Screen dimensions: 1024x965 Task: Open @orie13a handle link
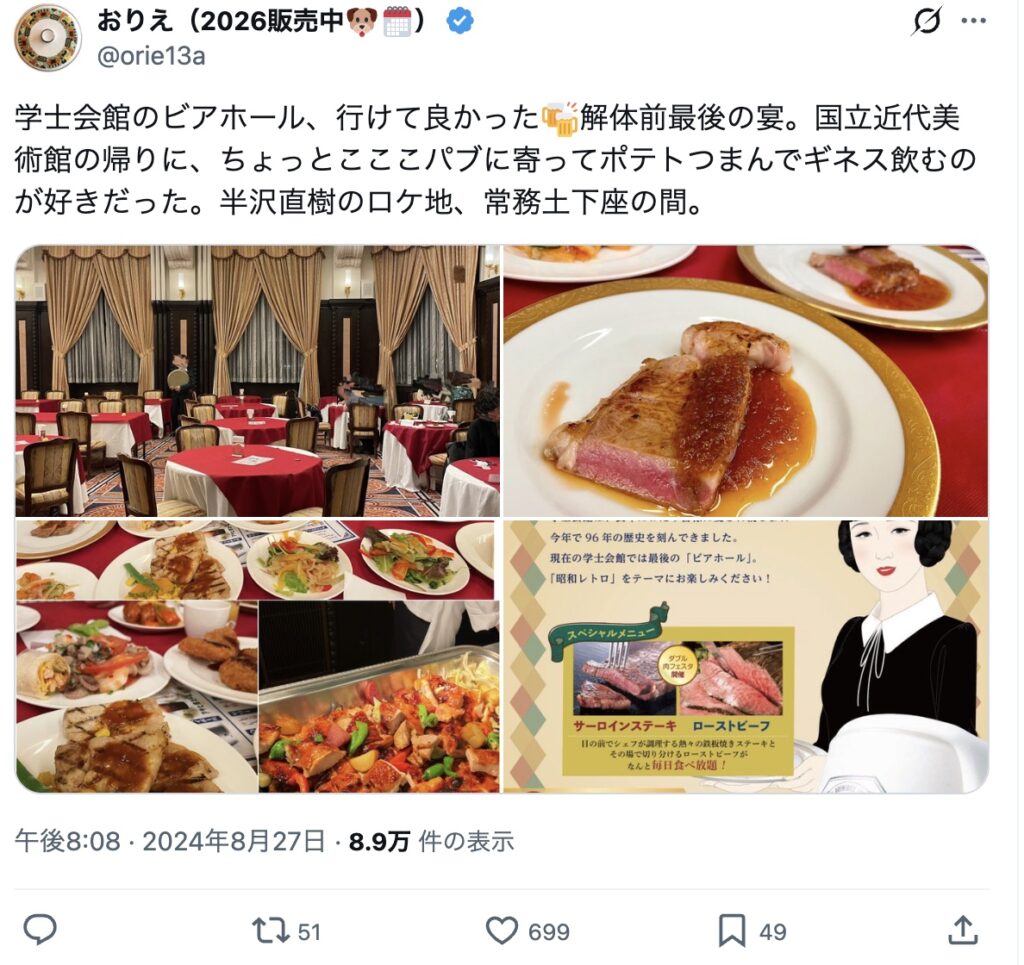coord(151,56)
